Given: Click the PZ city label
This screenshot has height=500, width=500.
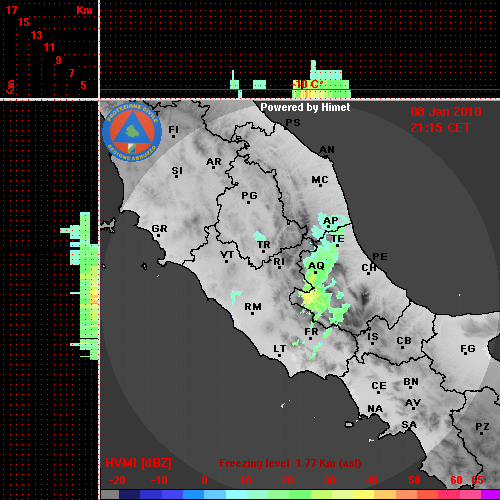Looking at the screenshot, I should pos(482,427).
